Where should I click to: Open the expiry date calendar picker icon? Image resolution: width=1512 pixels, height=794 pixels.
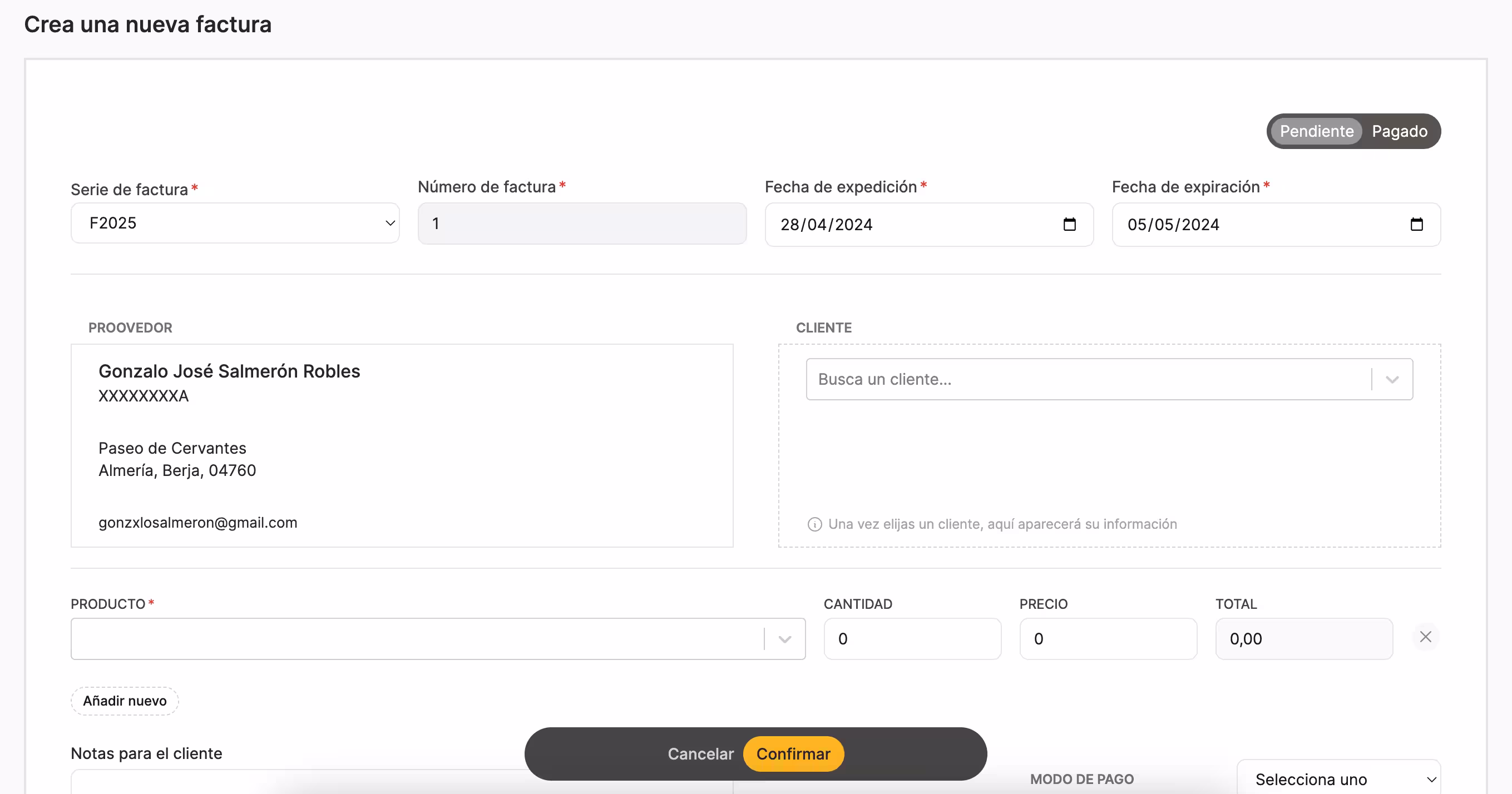[x=1416, y=224]
